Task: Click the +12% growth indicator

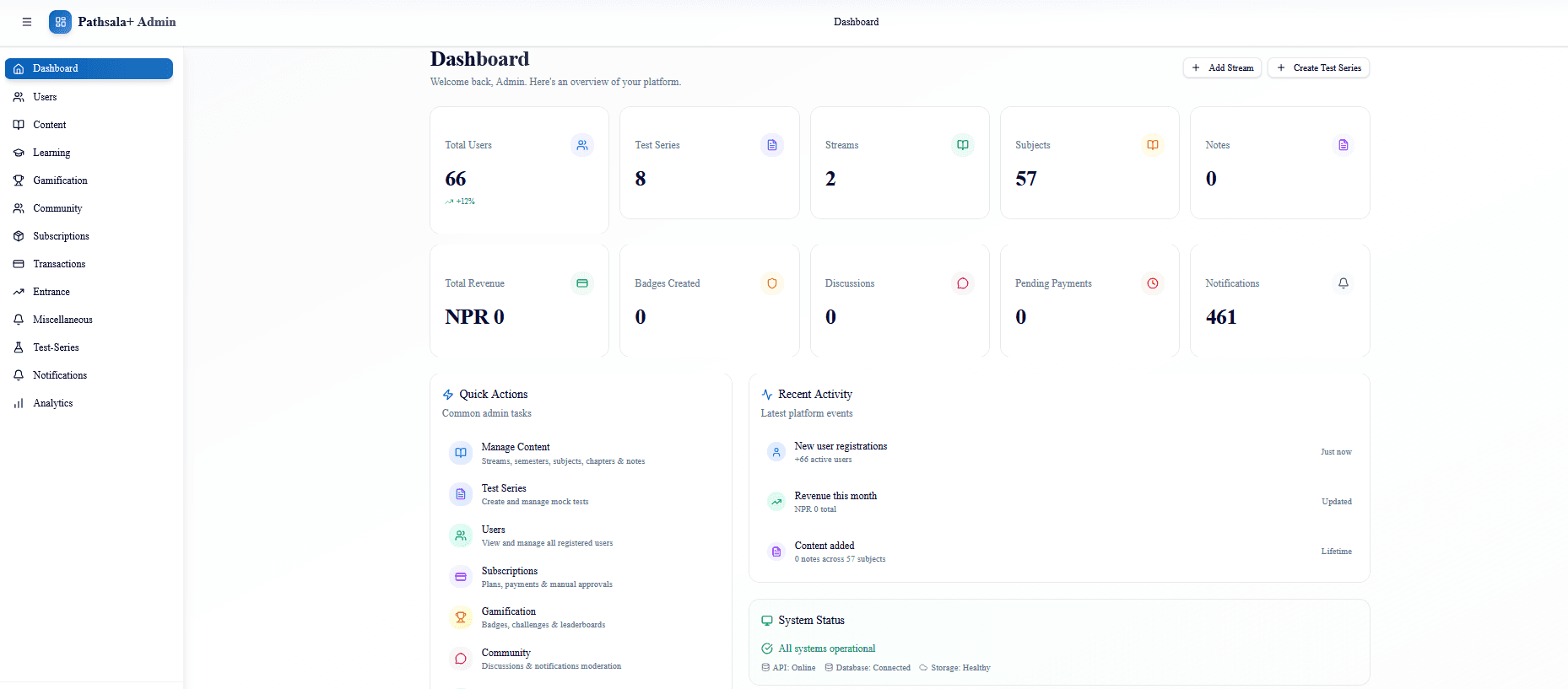Action: click(x=460, y=202)
